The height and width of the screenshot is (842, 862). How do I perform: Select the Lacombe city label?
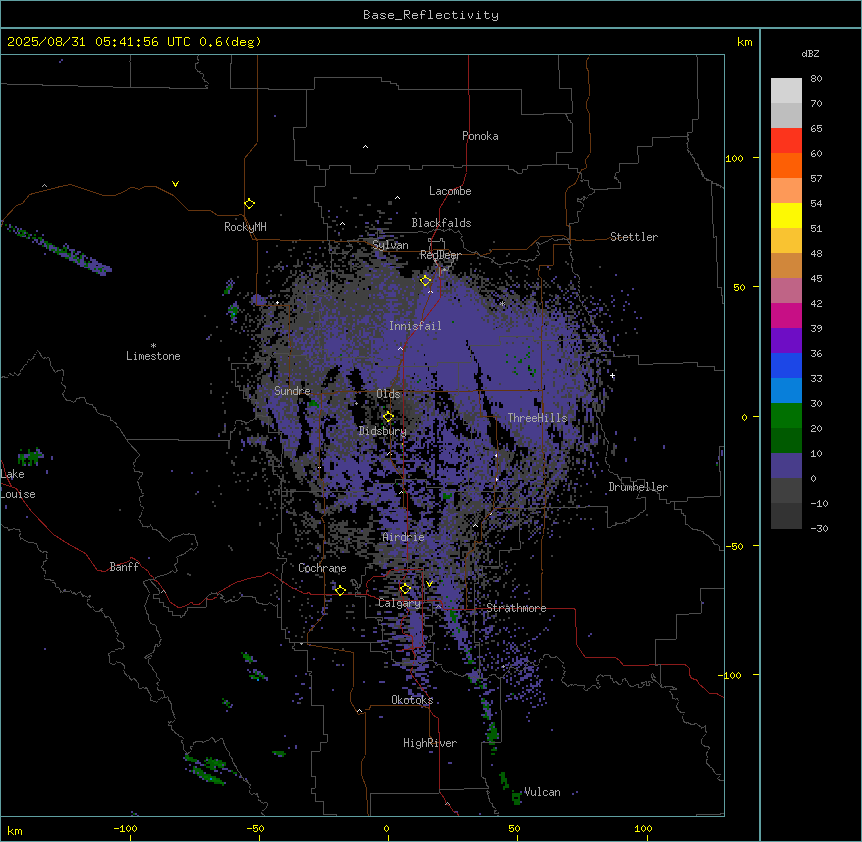450,191
